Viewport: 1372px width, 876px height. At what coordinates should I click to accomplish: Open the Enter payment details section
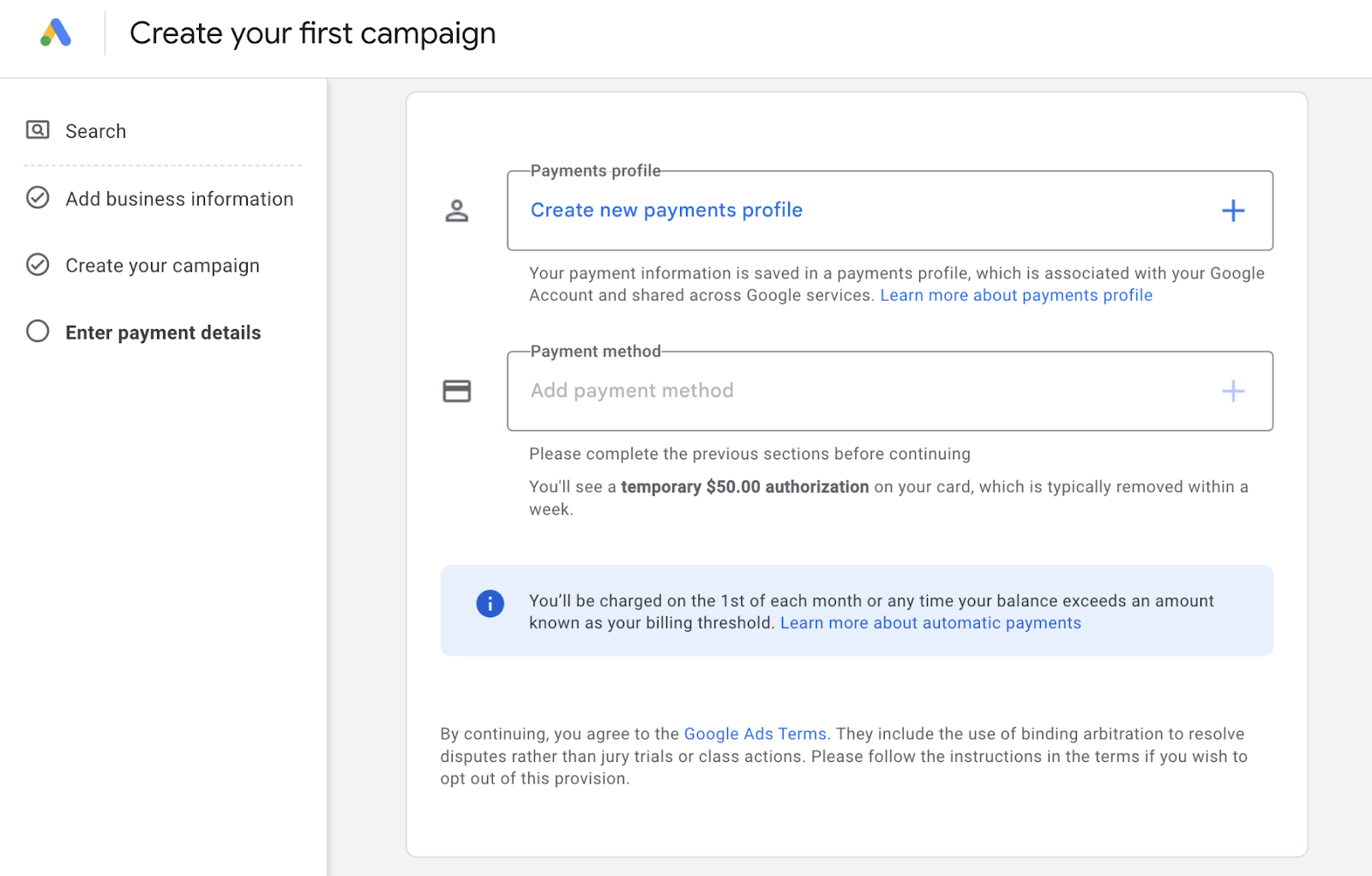pos(163,332)
